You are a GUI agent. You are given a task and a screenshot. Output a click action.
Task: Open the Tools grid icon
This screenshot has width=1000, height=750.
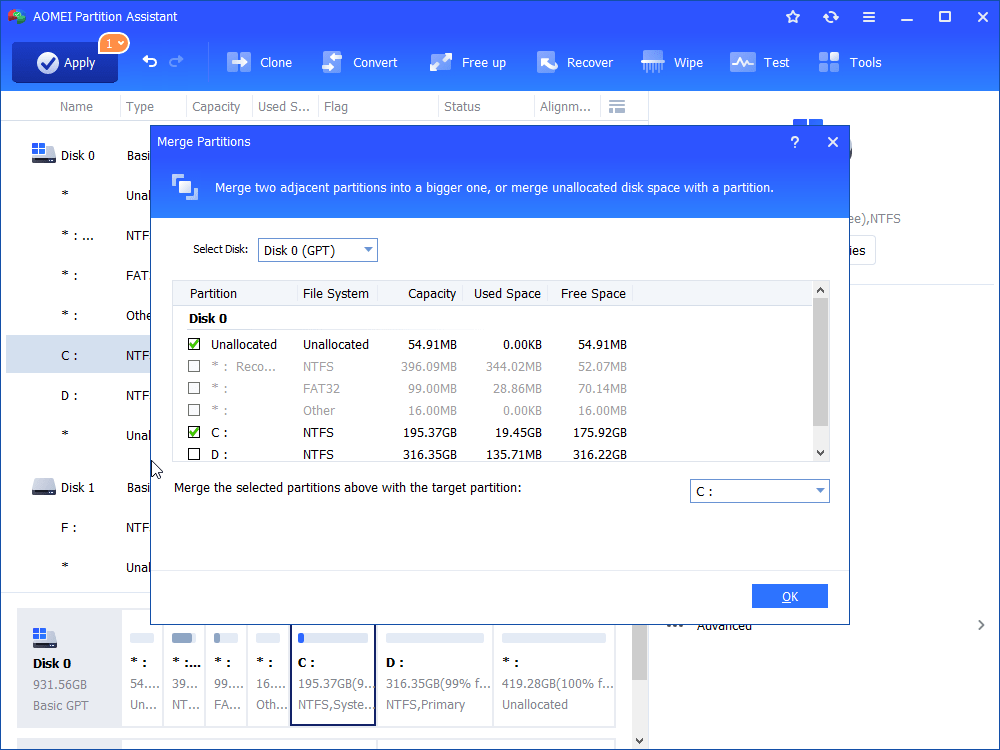[x=828, y=62]
